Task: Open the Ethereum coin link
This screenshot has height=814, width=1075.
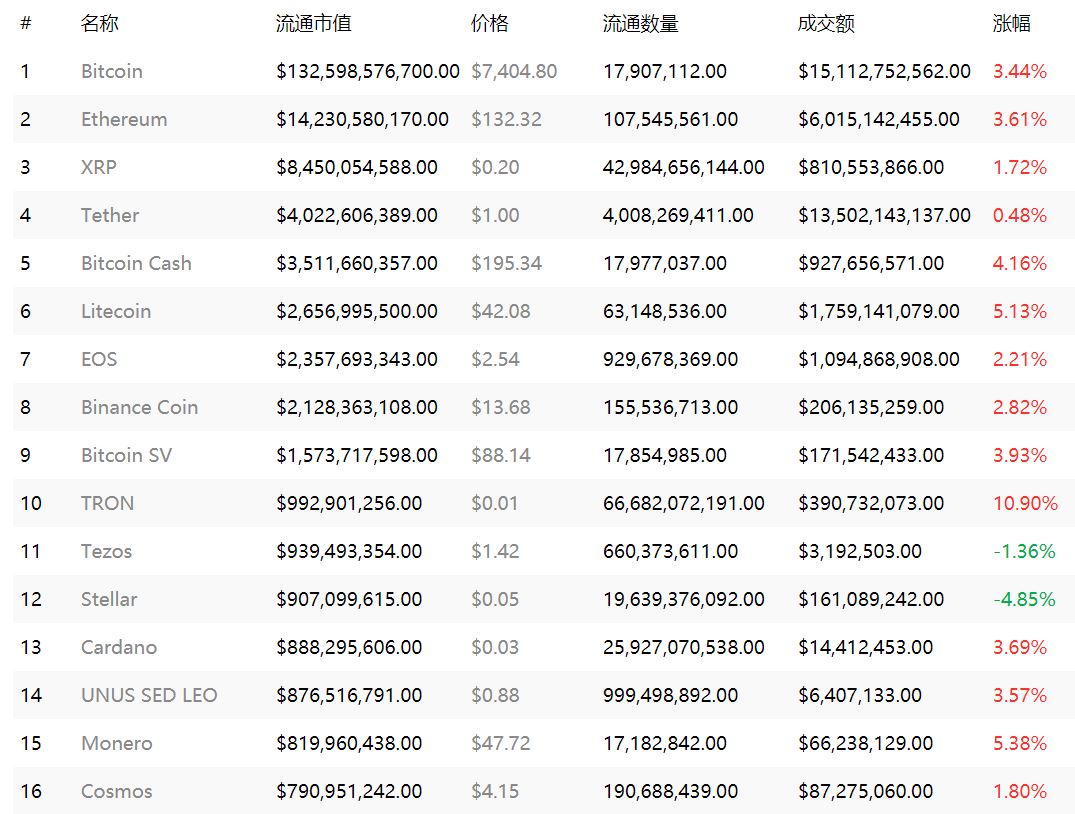Action: [x=124, y=119]
